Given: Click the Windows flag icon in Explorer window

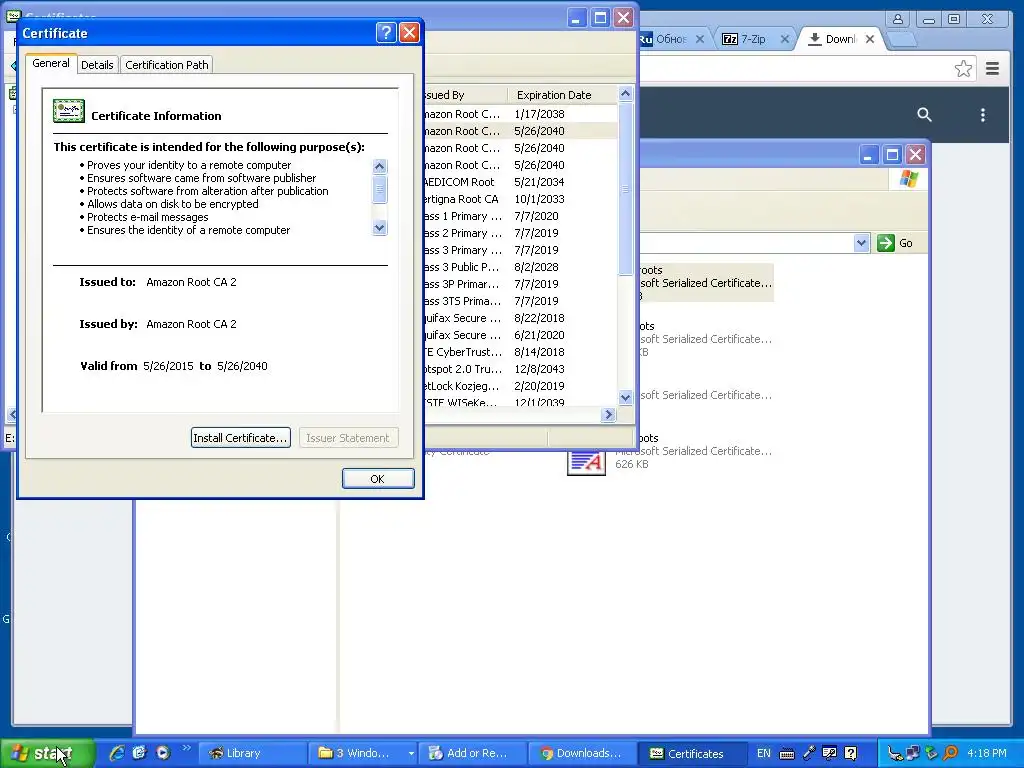Looking at the screenshot, I should [908, 179].
